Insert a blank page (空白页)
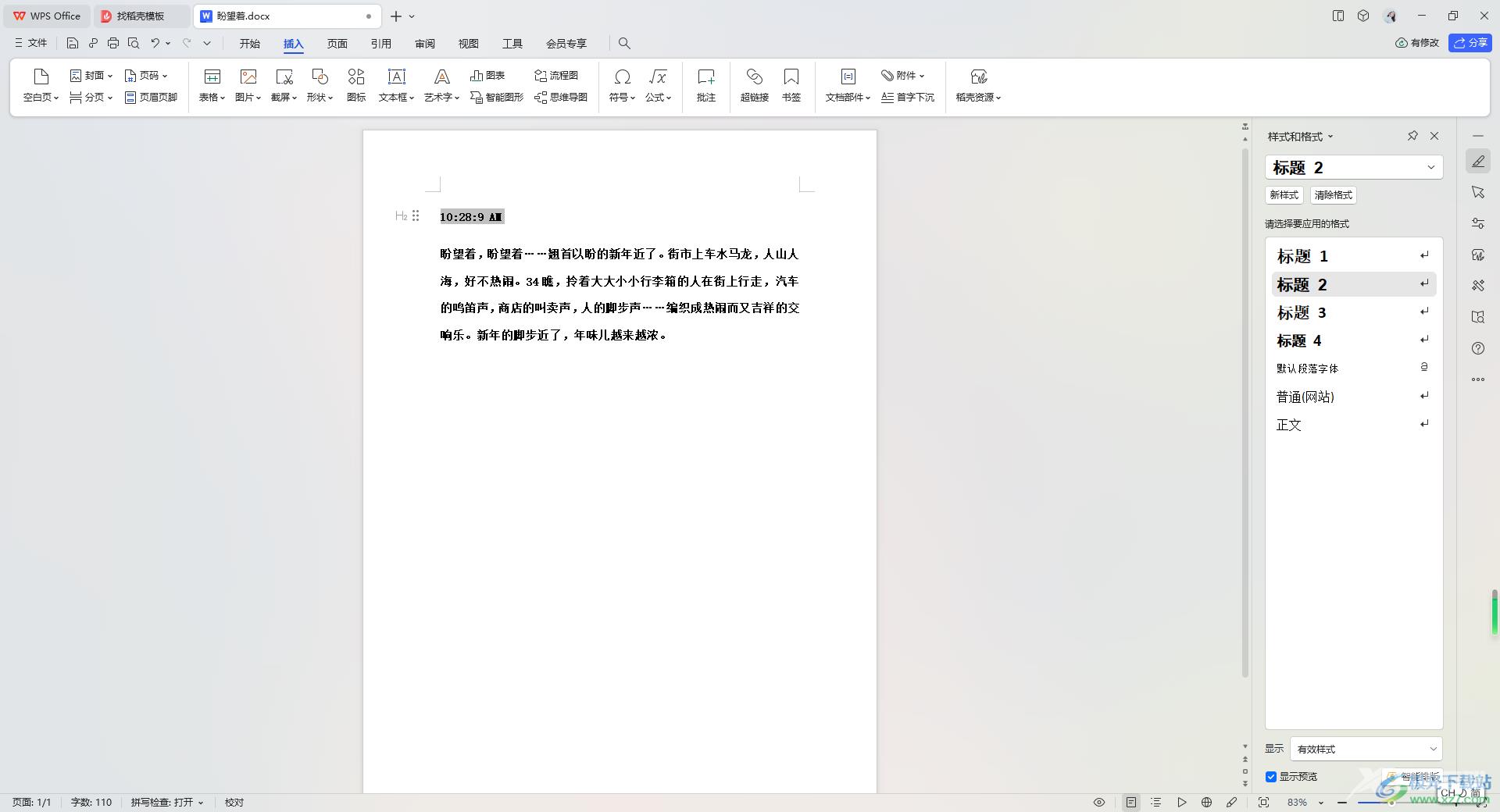1500x812 pixels. (41, 86)
